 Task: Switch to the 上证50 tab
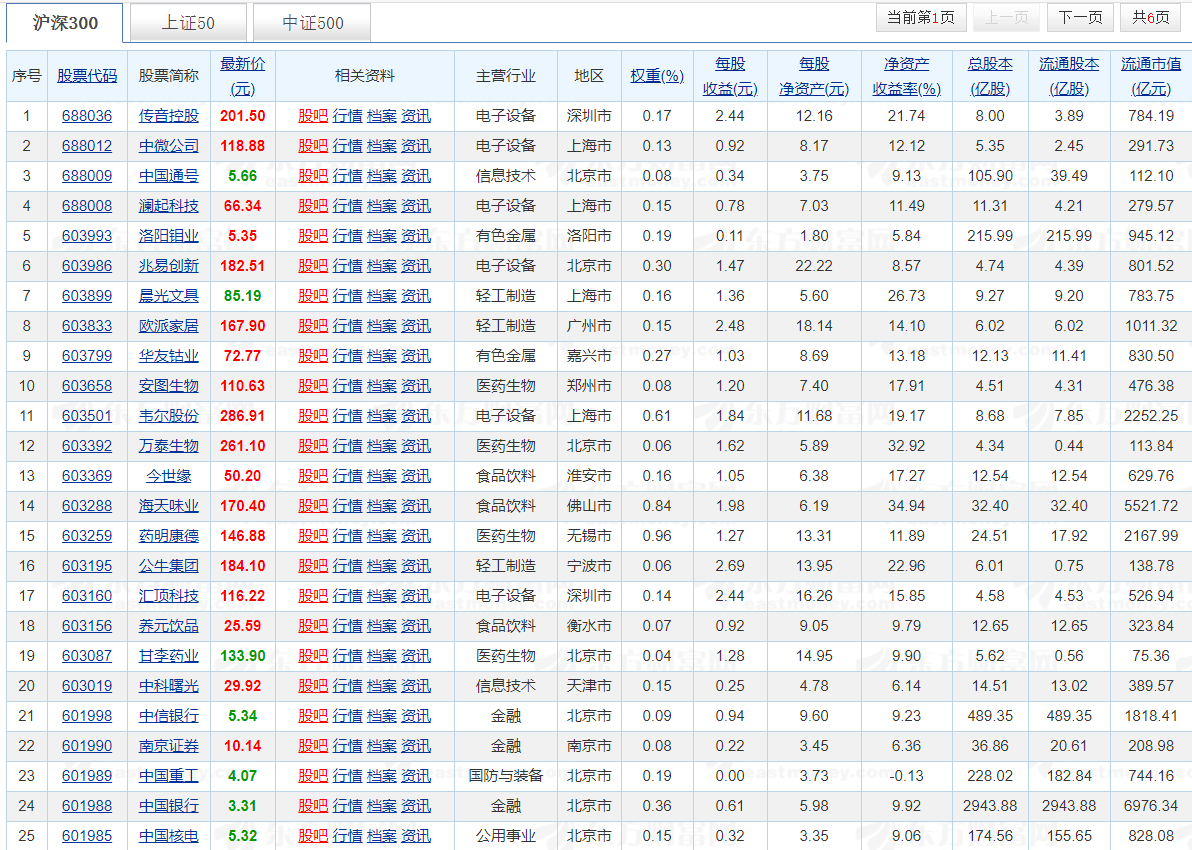(189, 23)
